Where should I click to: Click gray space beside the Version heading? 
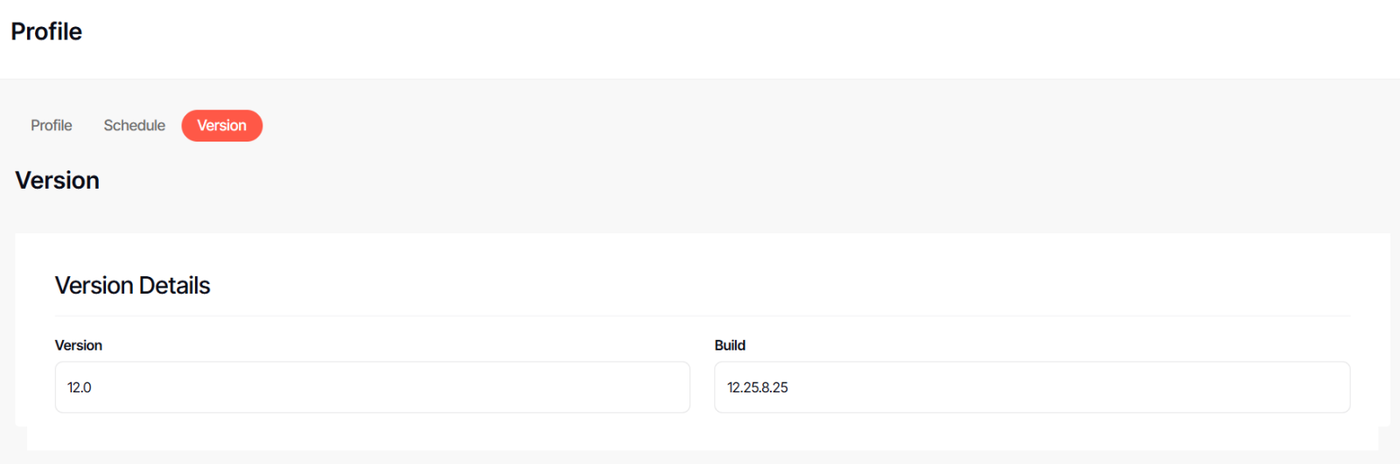700,181
